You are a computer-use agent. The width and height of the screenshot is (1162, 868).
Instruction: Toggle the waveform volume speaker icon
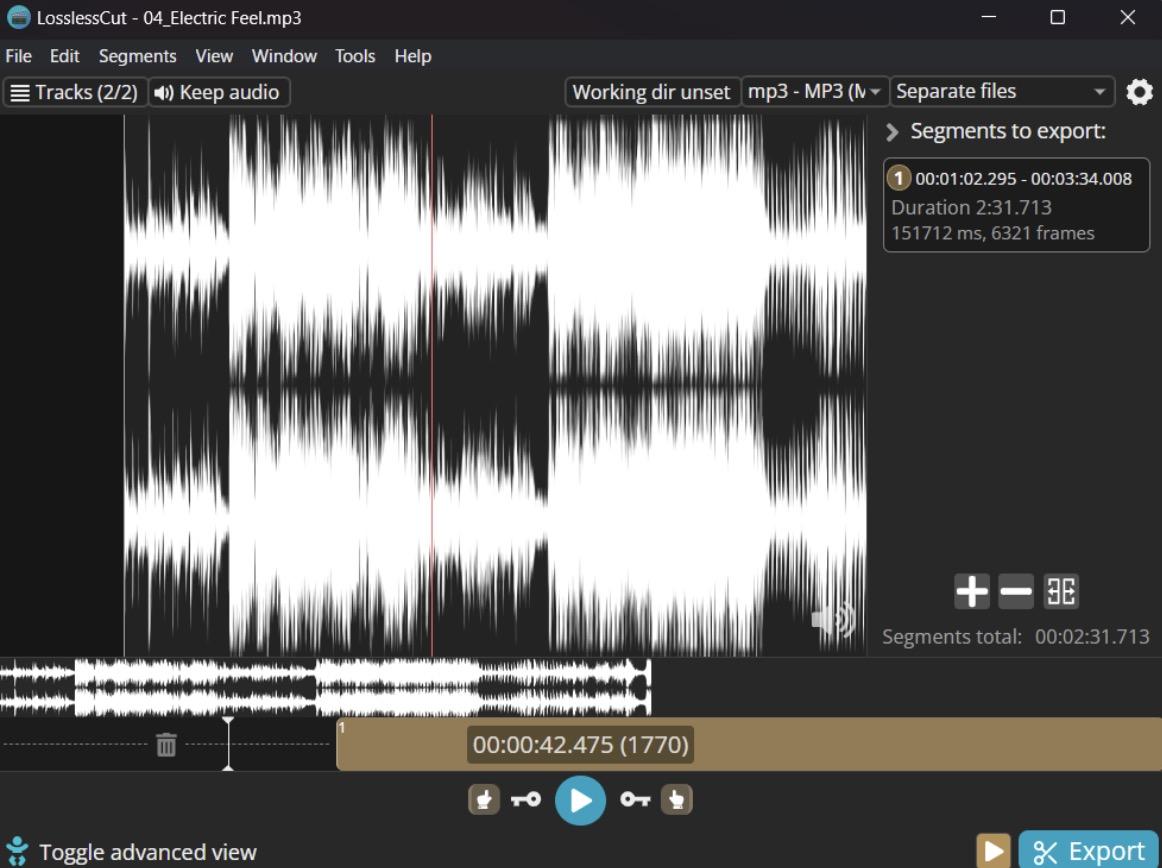pyautogui.click(x=834, y=619)
